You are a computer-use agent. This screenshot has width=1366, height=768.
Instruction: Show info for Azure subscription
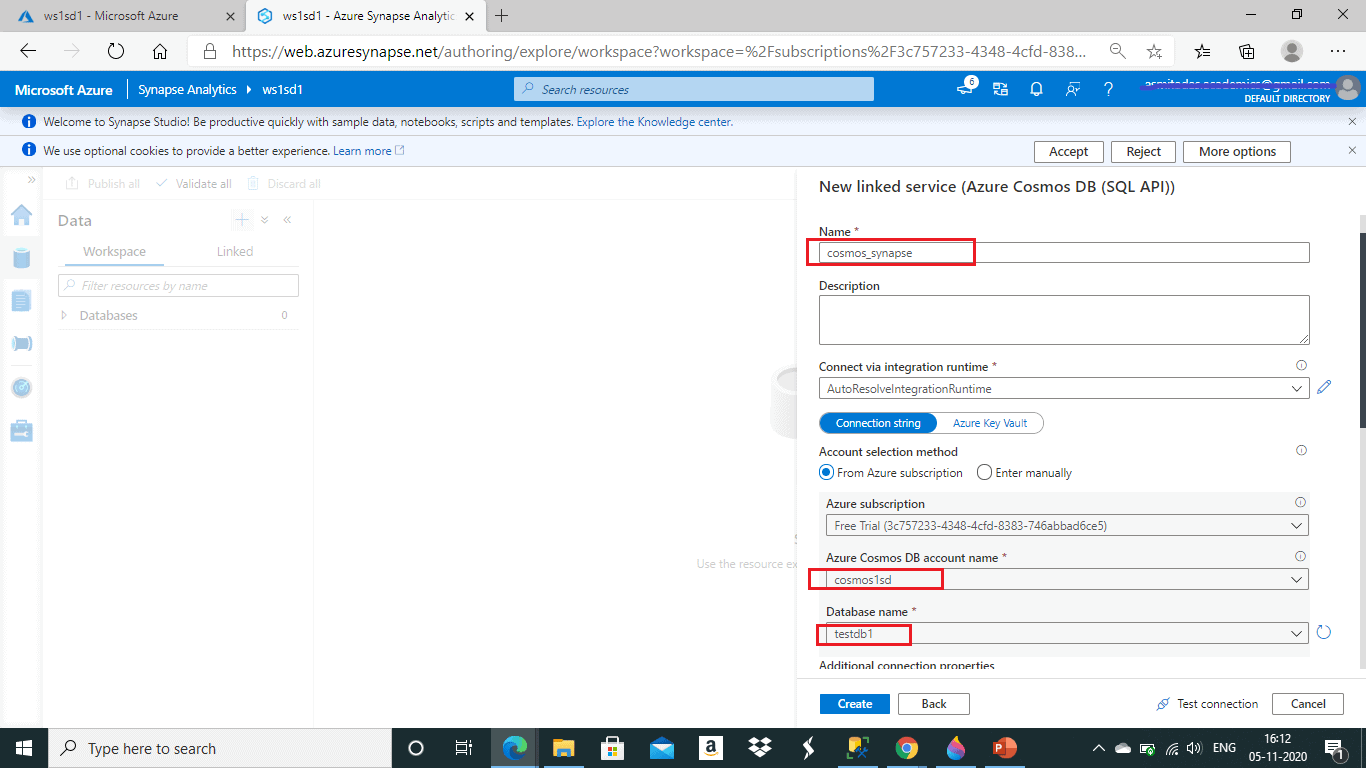tap(1300, 503)
